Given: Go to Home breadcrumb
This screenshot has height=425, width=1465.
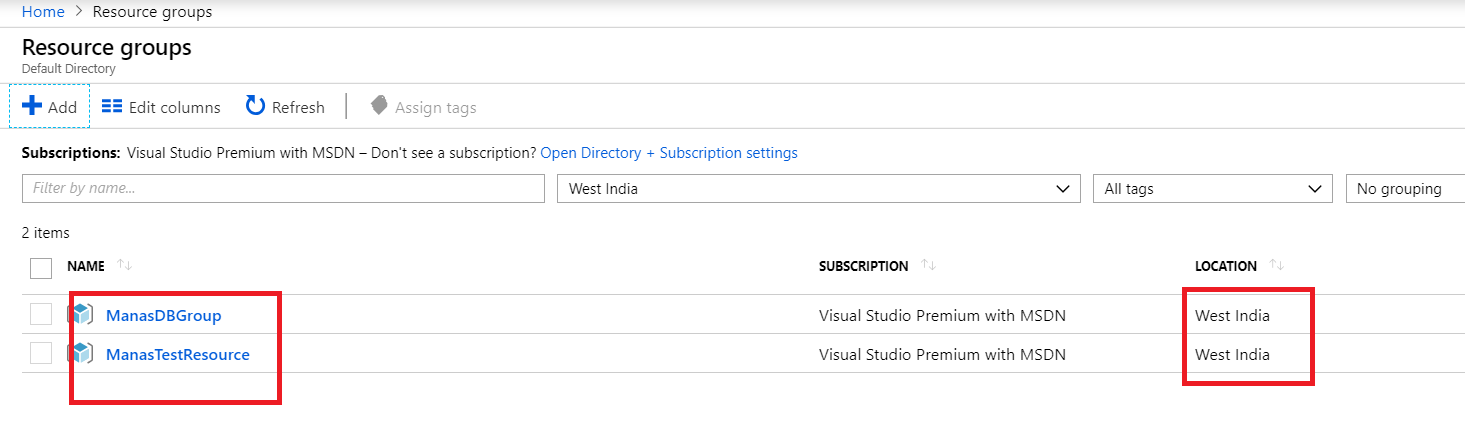Looking at the screenshot, I should 43,12.
